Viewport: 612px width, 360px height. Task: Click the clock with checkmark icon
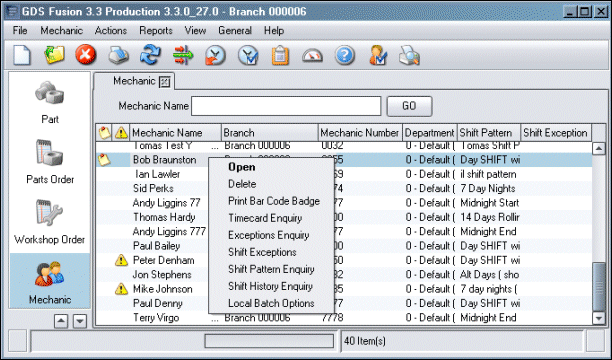[248, 55]
